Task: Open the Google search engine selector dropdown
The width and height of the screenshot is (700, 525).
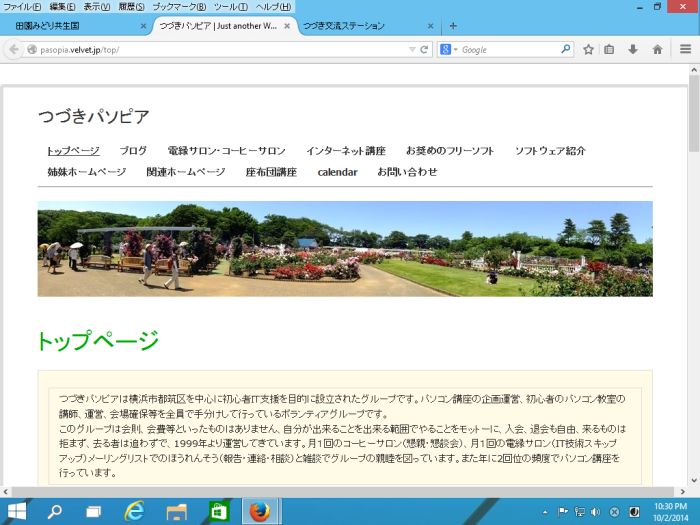Action: (x=449, y=49)
